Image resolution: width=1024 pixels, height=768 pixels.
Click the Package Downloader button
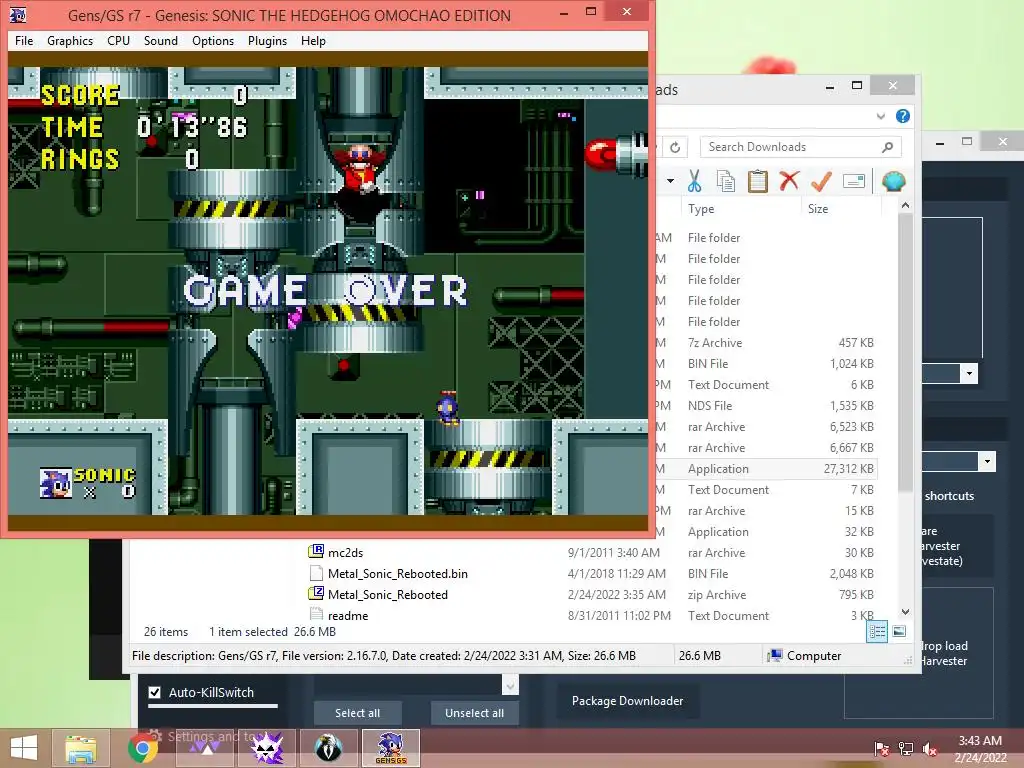628,701
